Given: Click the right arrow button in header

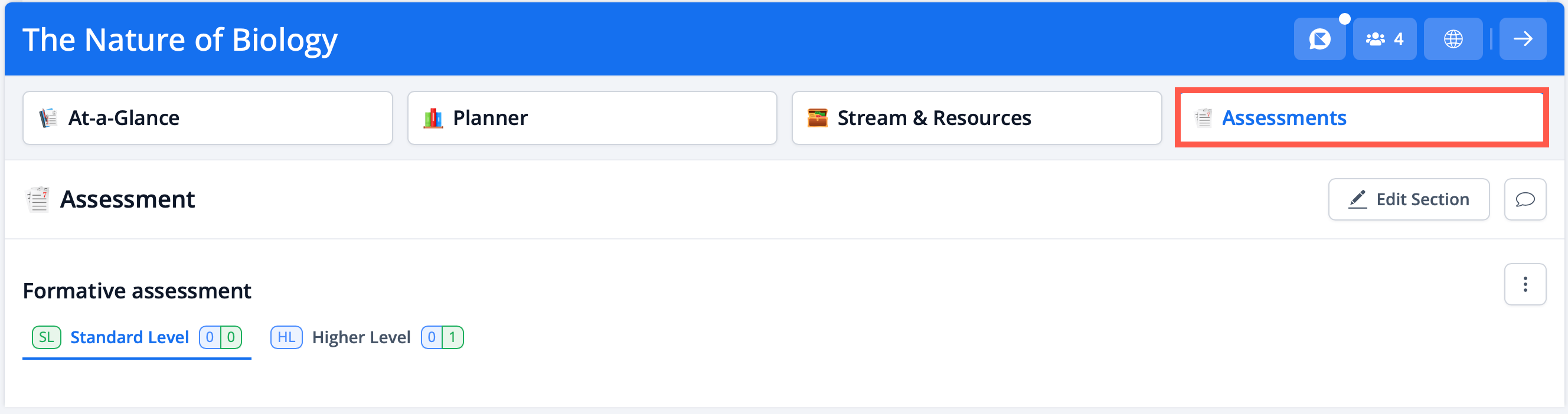Looking at the screenshot, I should [x=1523, y=40].
